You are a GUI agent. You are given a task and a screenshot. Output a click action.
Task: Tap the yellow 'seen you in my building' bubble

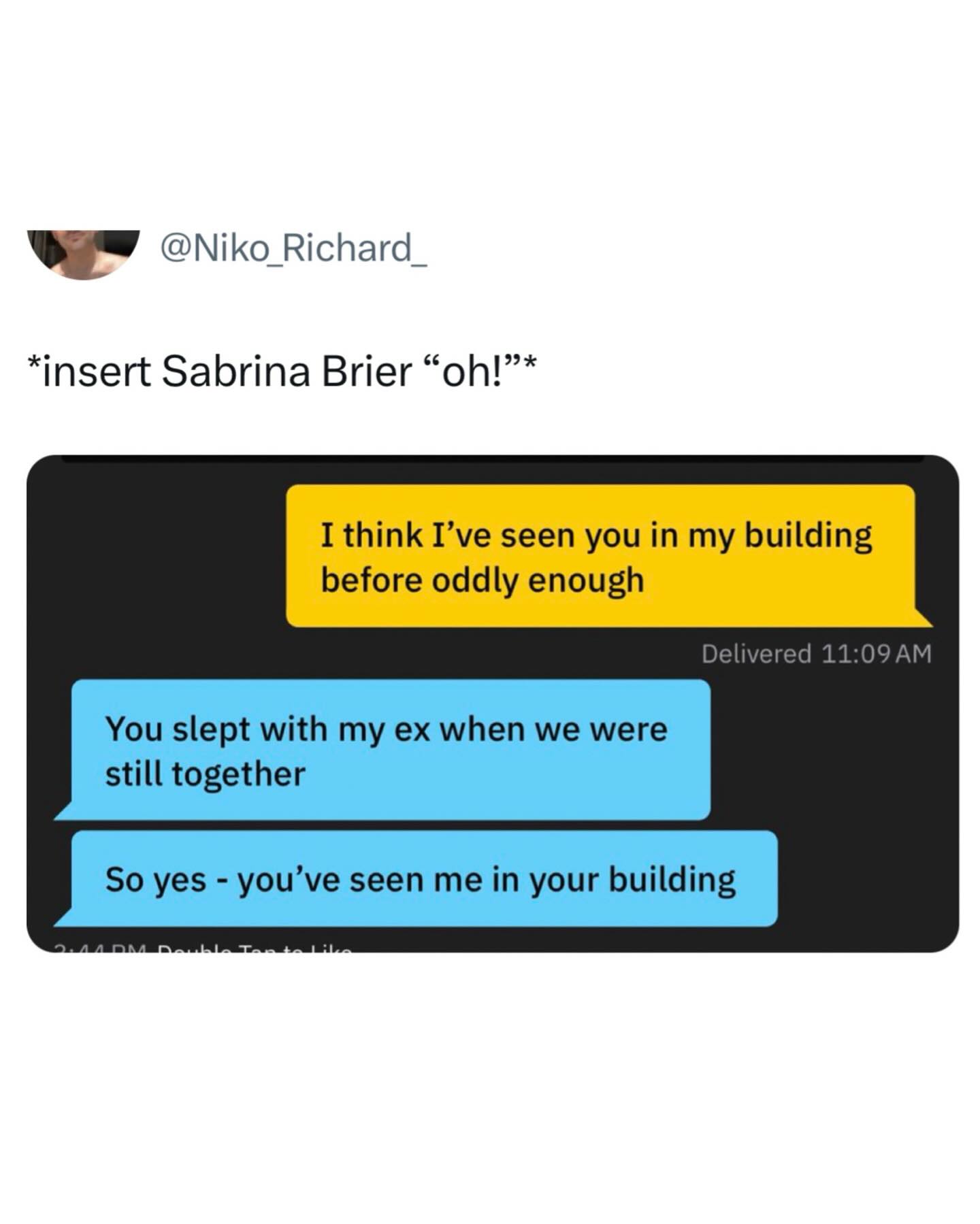tap(601, 555)
